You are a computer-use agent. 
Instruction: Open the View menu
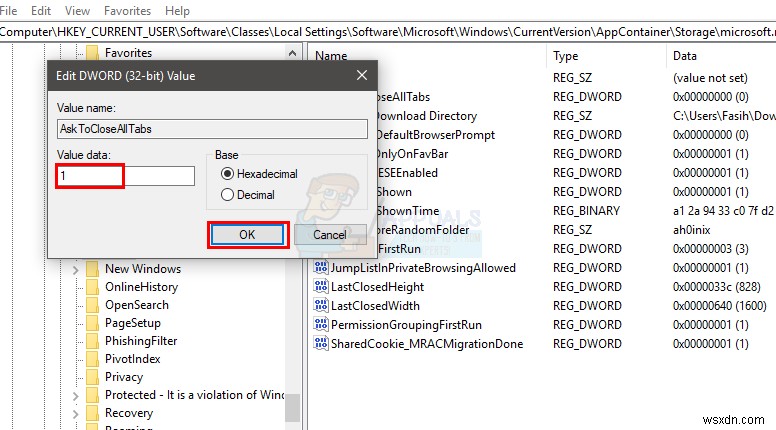click(x=77, y=10)
